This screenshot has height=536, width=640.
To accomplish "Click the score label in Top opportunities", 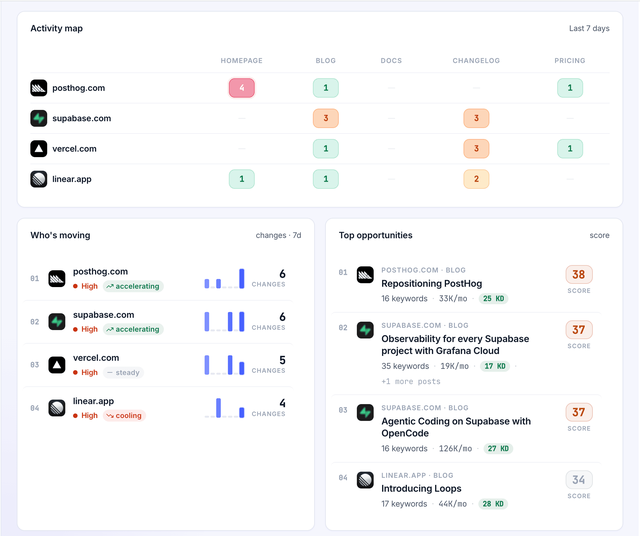I will (599, 235).
